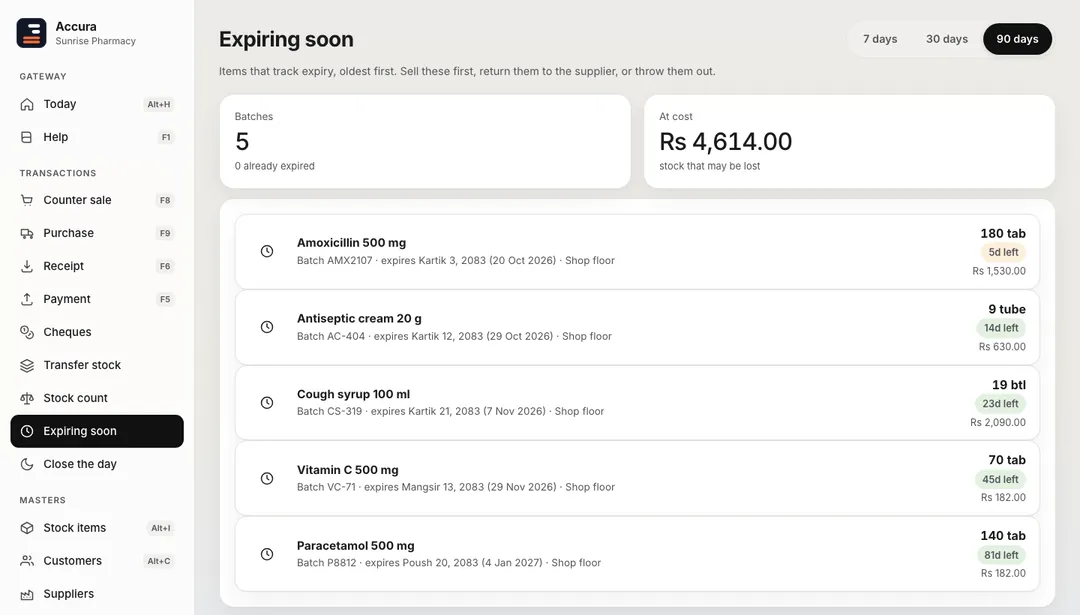Click the Counter sale cart icon

pyautogui.click(x=27, y=200)
